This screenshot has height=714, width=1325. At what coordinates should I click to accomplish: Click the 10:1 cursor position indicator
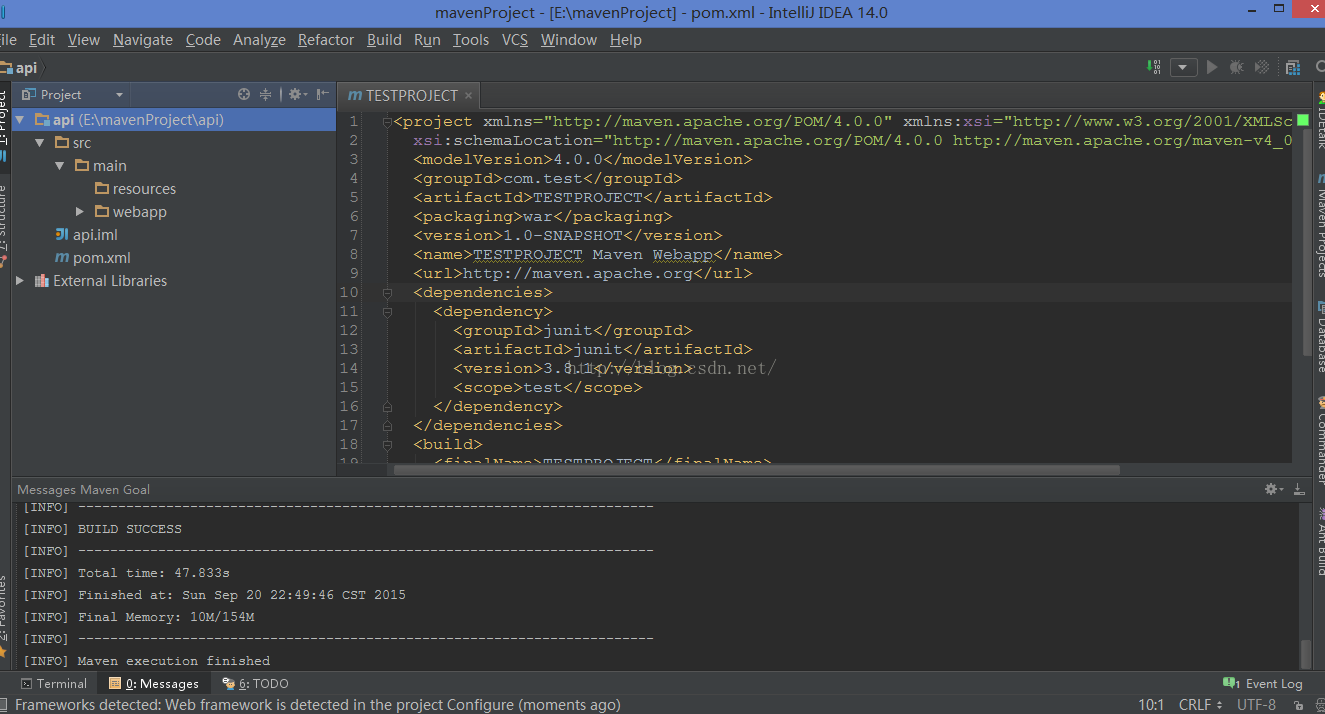[1151, 704]
